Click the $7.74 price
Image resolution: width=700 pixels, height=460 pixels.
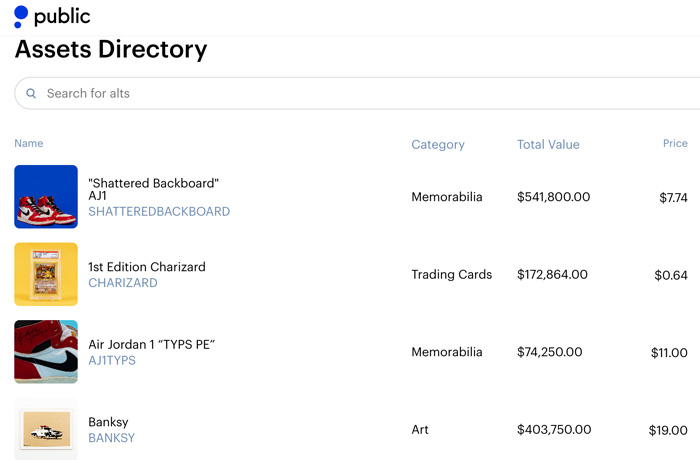[x=673, y=197]
